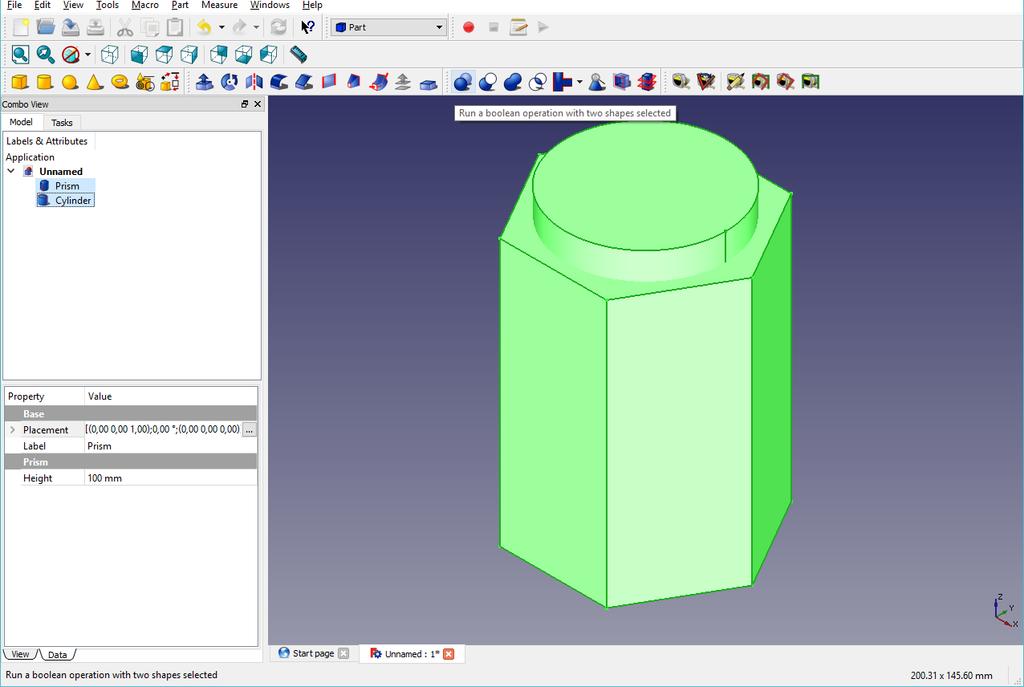Switch to the Model tab

click(21, 122)
